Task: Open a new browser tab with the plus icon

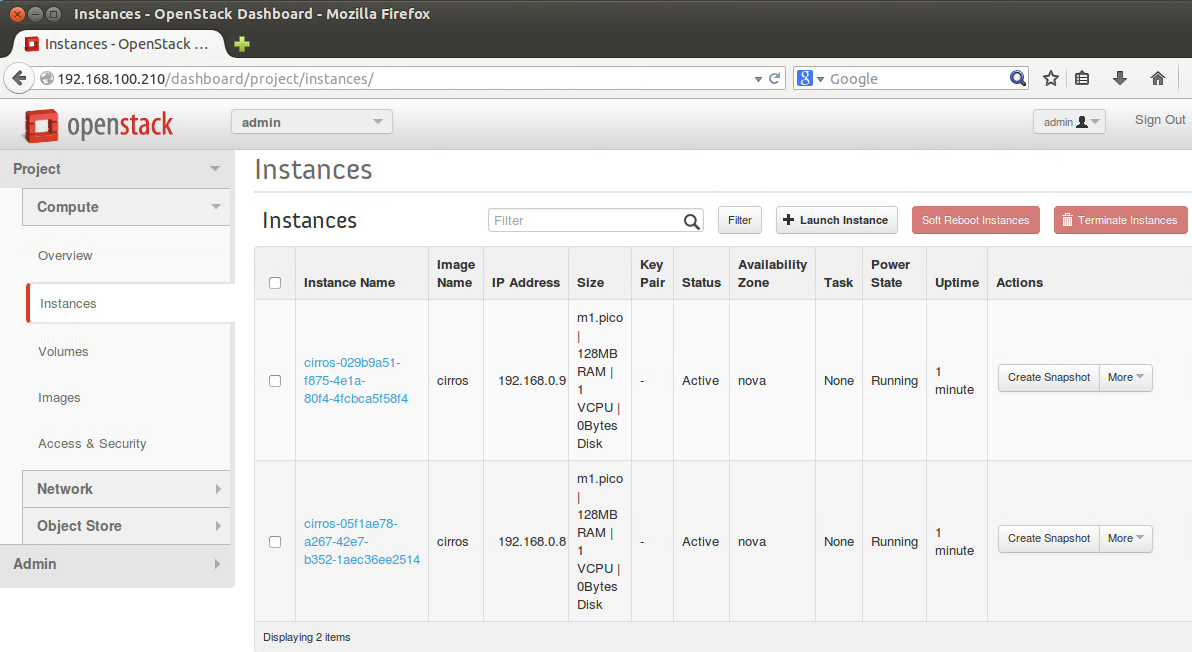Action: [240, 44]
